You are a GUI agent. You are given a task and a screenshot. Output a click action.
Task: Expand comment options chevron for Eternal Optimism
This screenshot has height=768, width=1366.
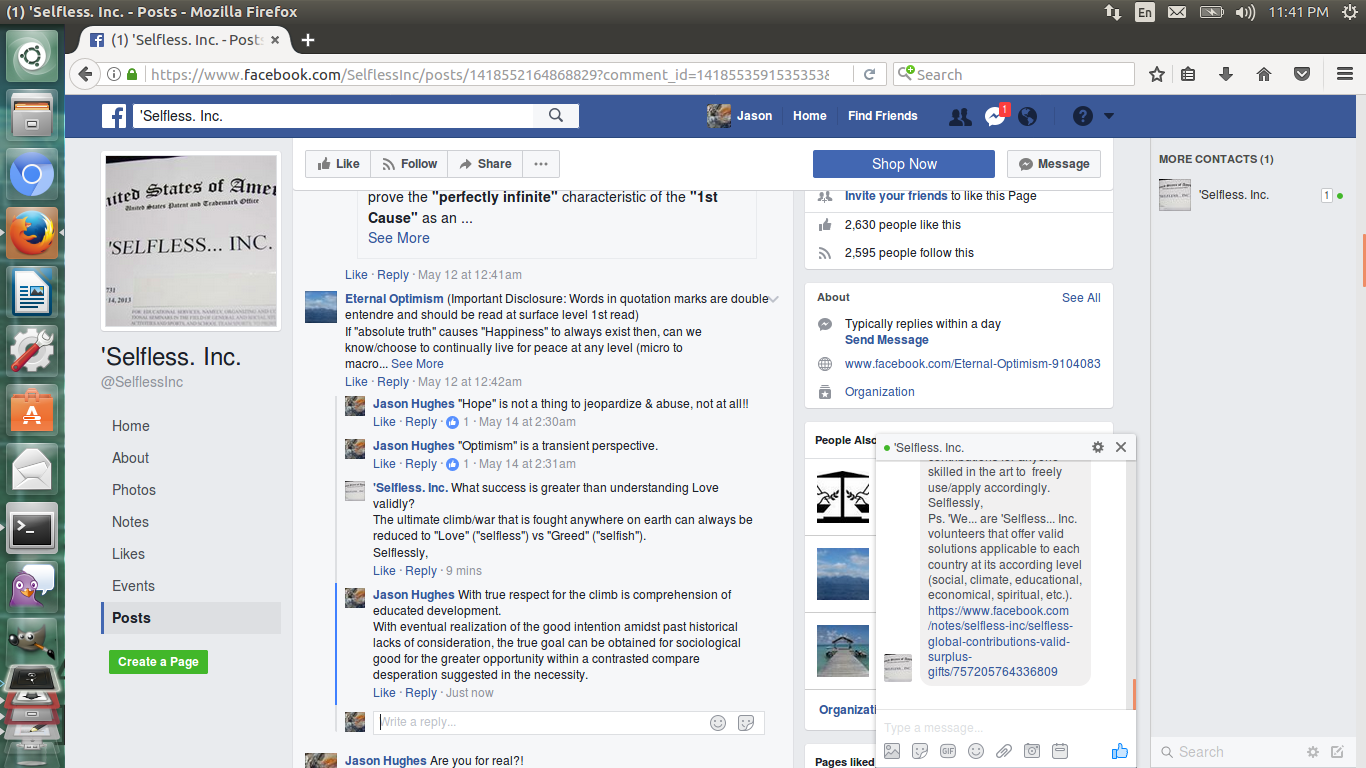pos(774,299)
